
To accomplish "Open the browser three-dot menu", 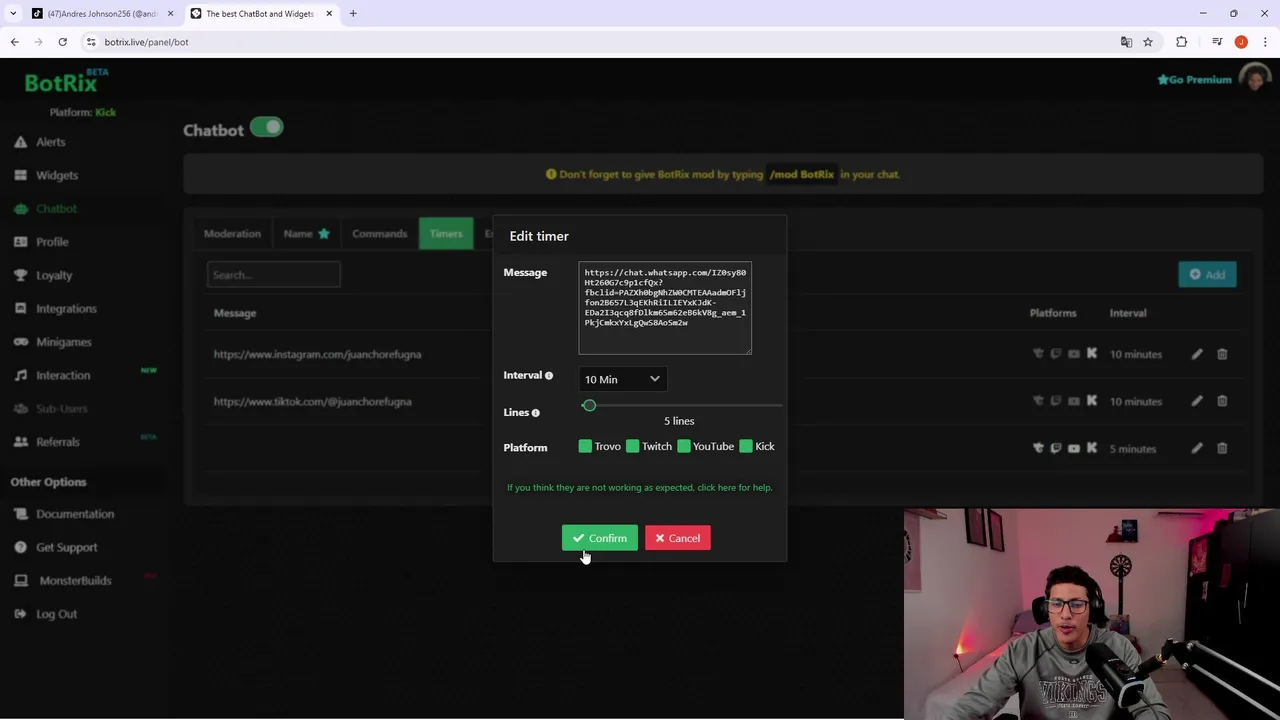I will pyautogui.click(x=1265, y=42).
